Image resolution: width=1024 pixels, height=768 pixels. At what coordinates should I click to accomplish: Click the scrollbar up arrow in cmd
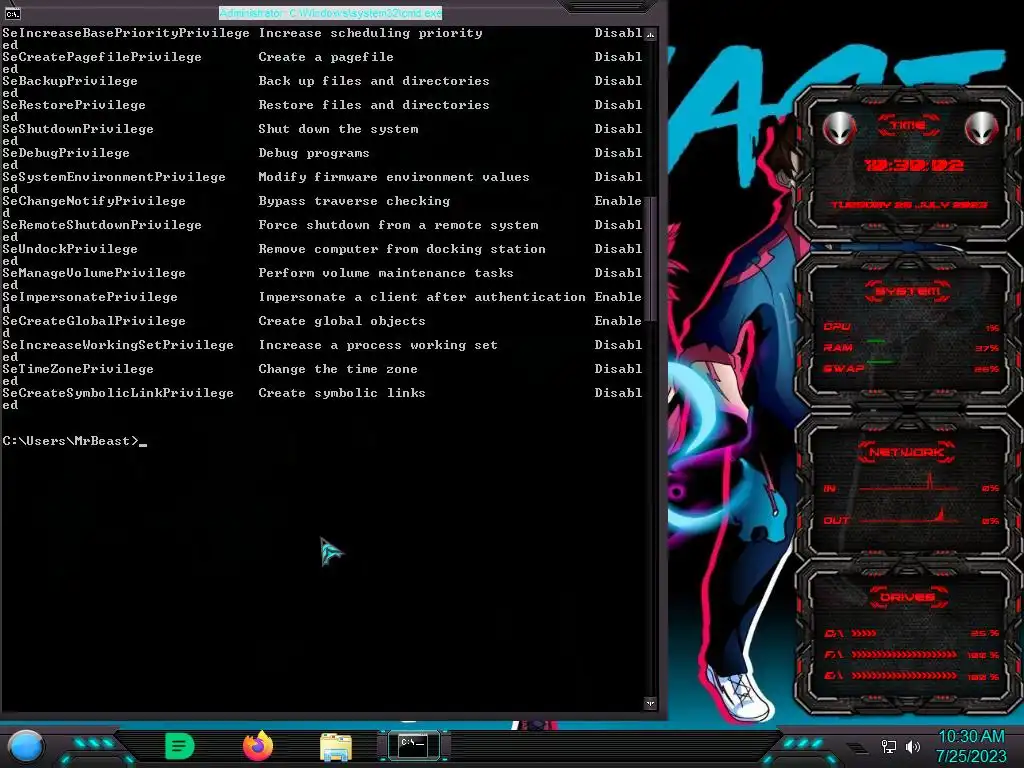point(650,34)
